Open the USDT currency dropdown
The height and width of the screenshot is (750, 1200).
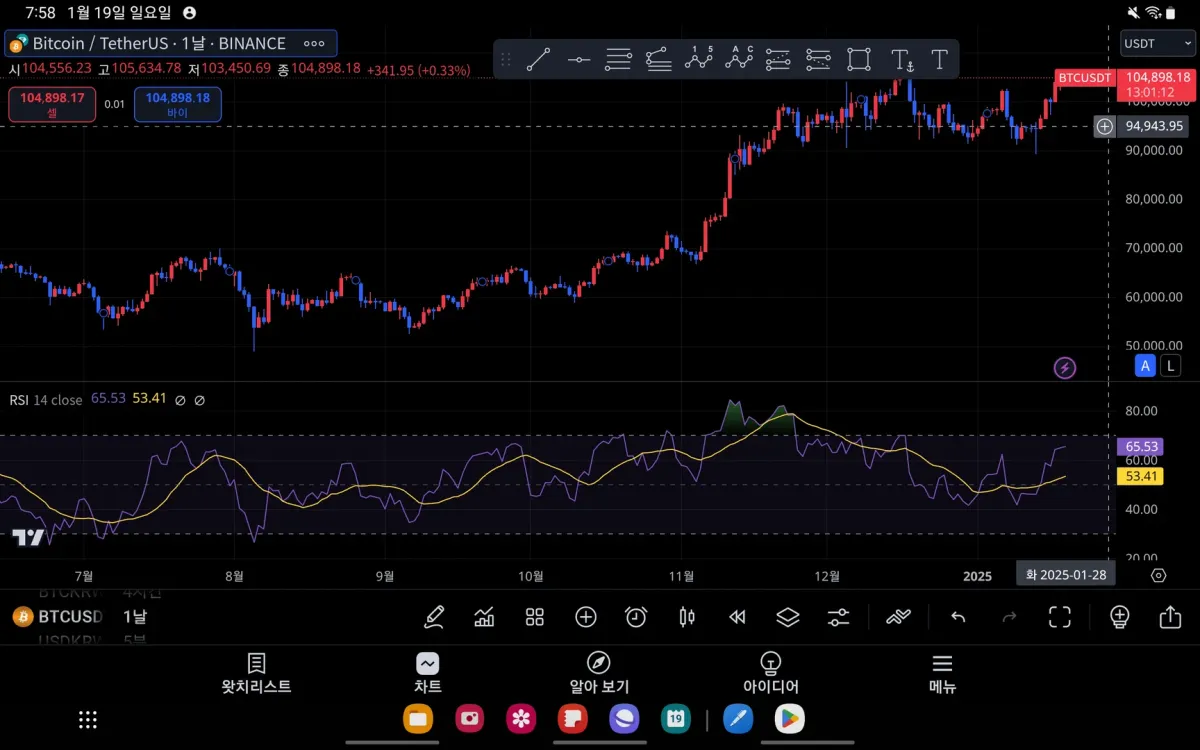point(1158,43)
